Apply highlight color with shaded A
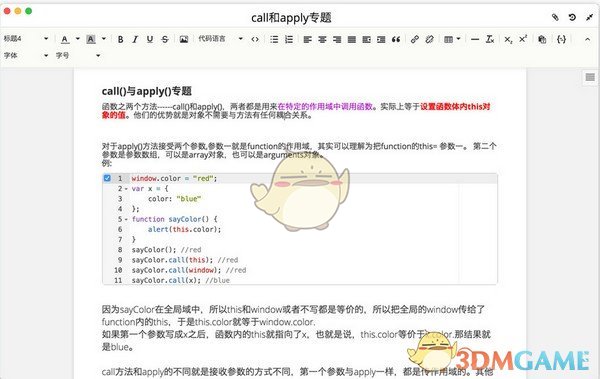 point(91,39)
